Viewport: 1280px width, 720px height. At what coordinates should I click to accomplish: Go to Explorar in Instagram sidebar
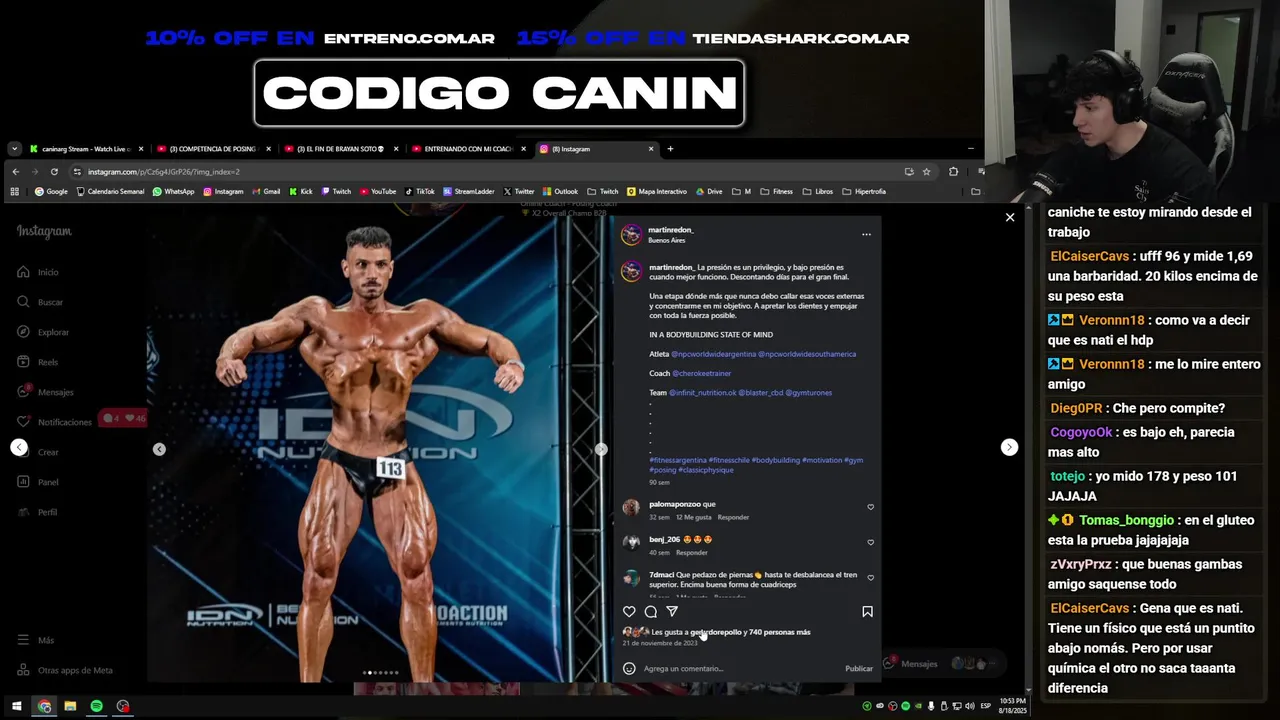(x=42, y=332)
